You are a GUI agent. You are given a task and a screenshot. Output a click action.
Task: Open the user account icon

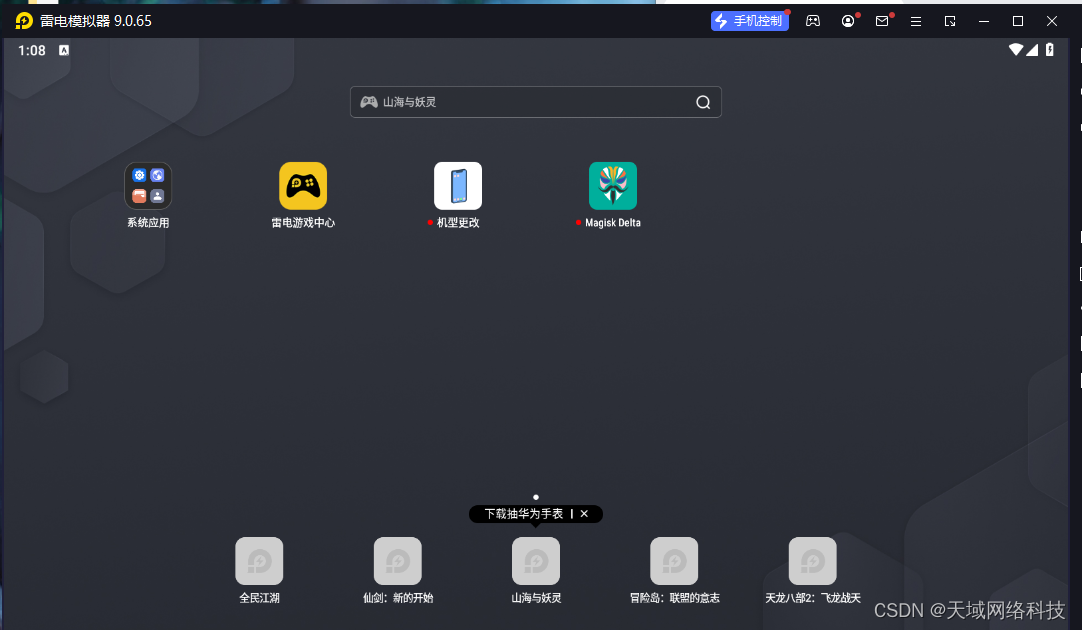tap(848, 21)
